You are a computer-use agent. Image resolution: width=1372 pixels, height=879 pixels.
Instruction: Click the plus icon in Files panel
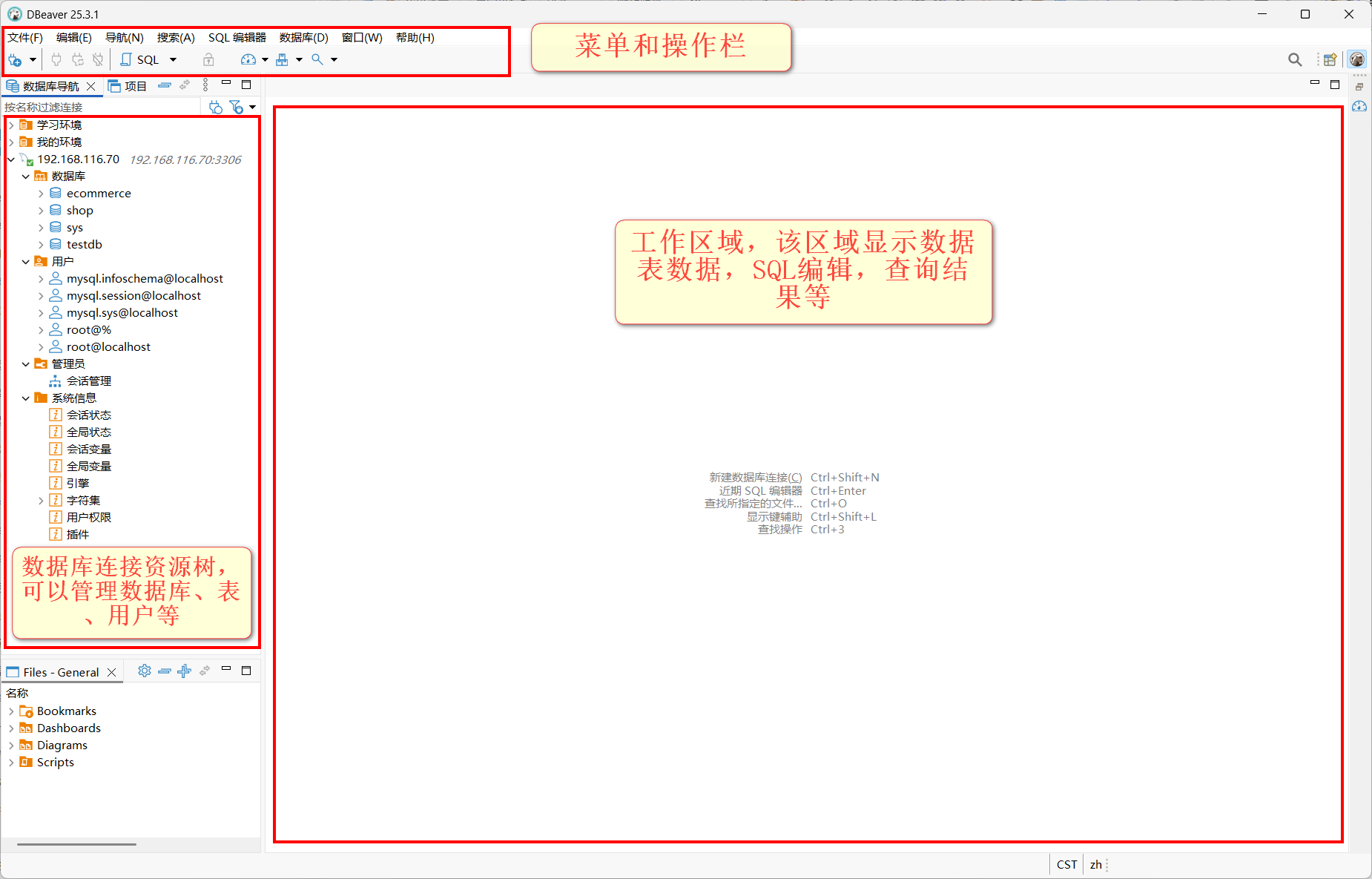(x=185, y=671)
